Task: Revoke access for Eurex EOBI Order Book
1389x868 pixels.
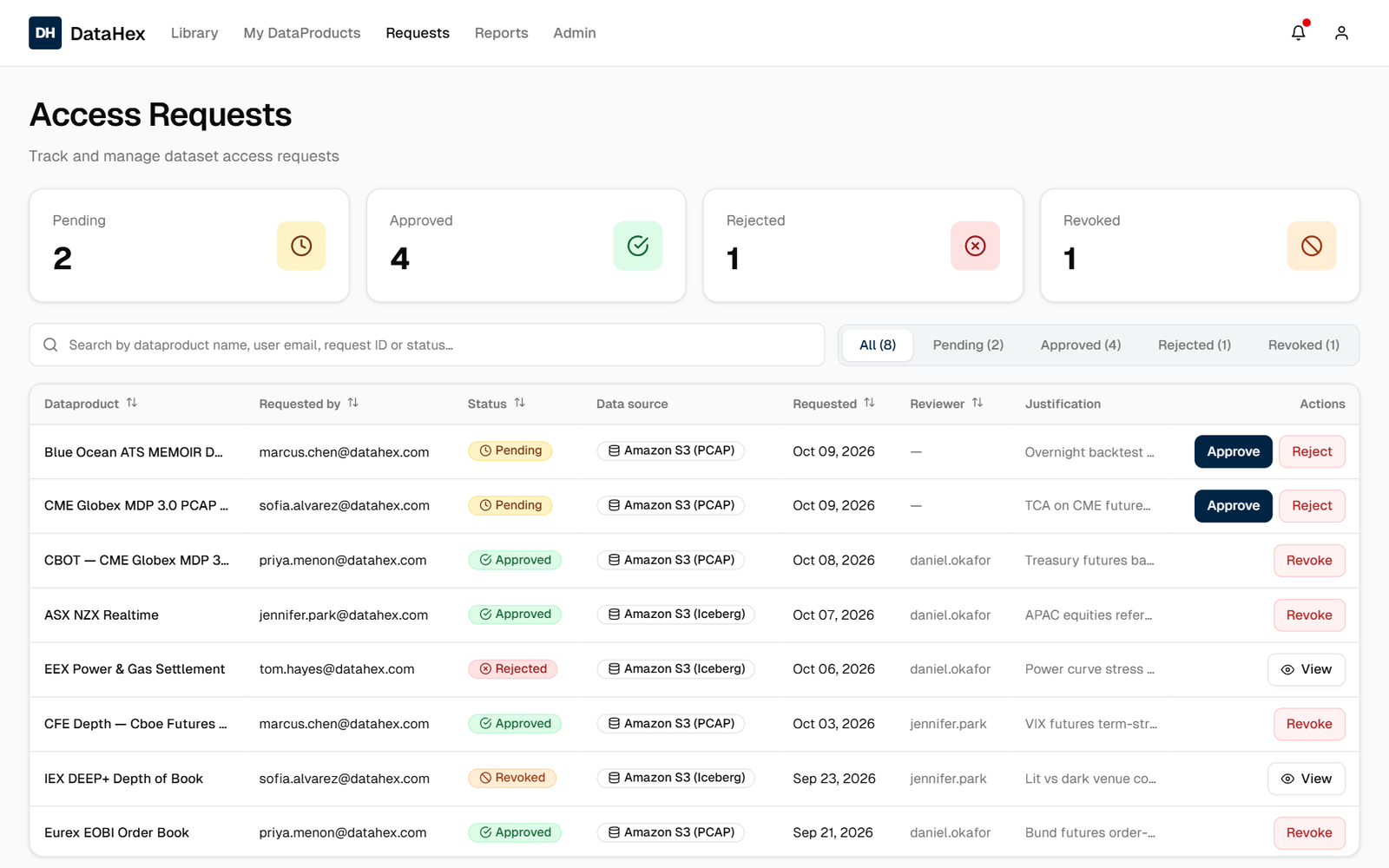Action: (x=1309, y=833)
